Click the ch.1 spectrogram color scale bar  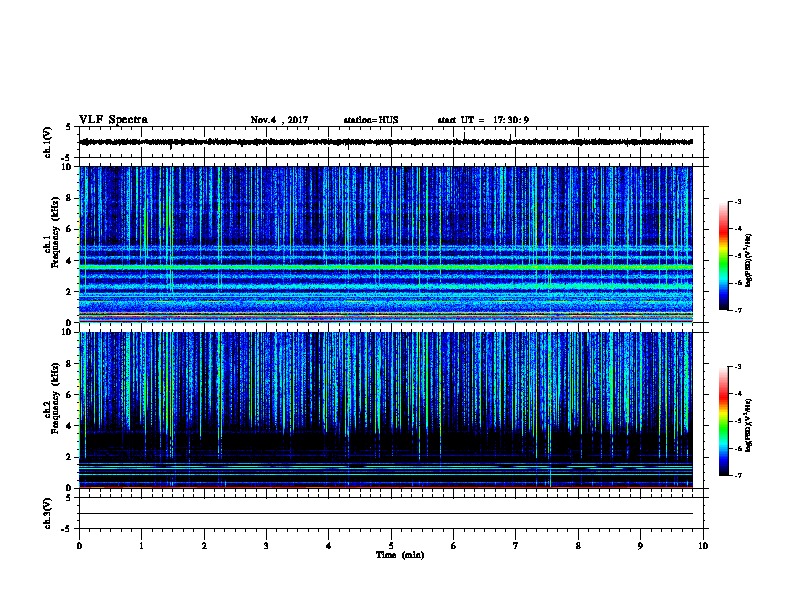(x=724, y=256)
